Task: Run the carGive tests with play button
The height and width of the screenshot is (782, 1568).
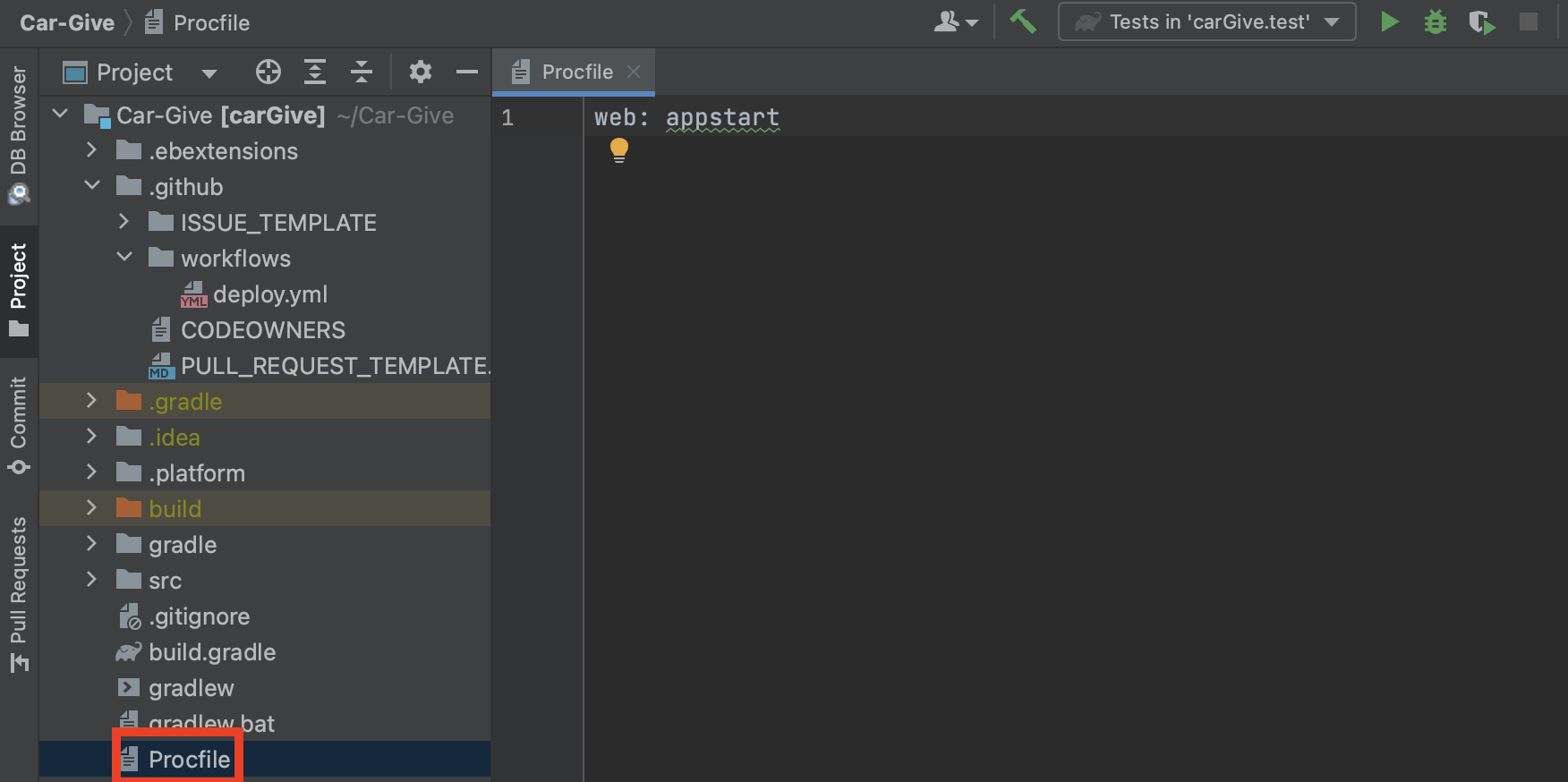Action: [1389, 21]
